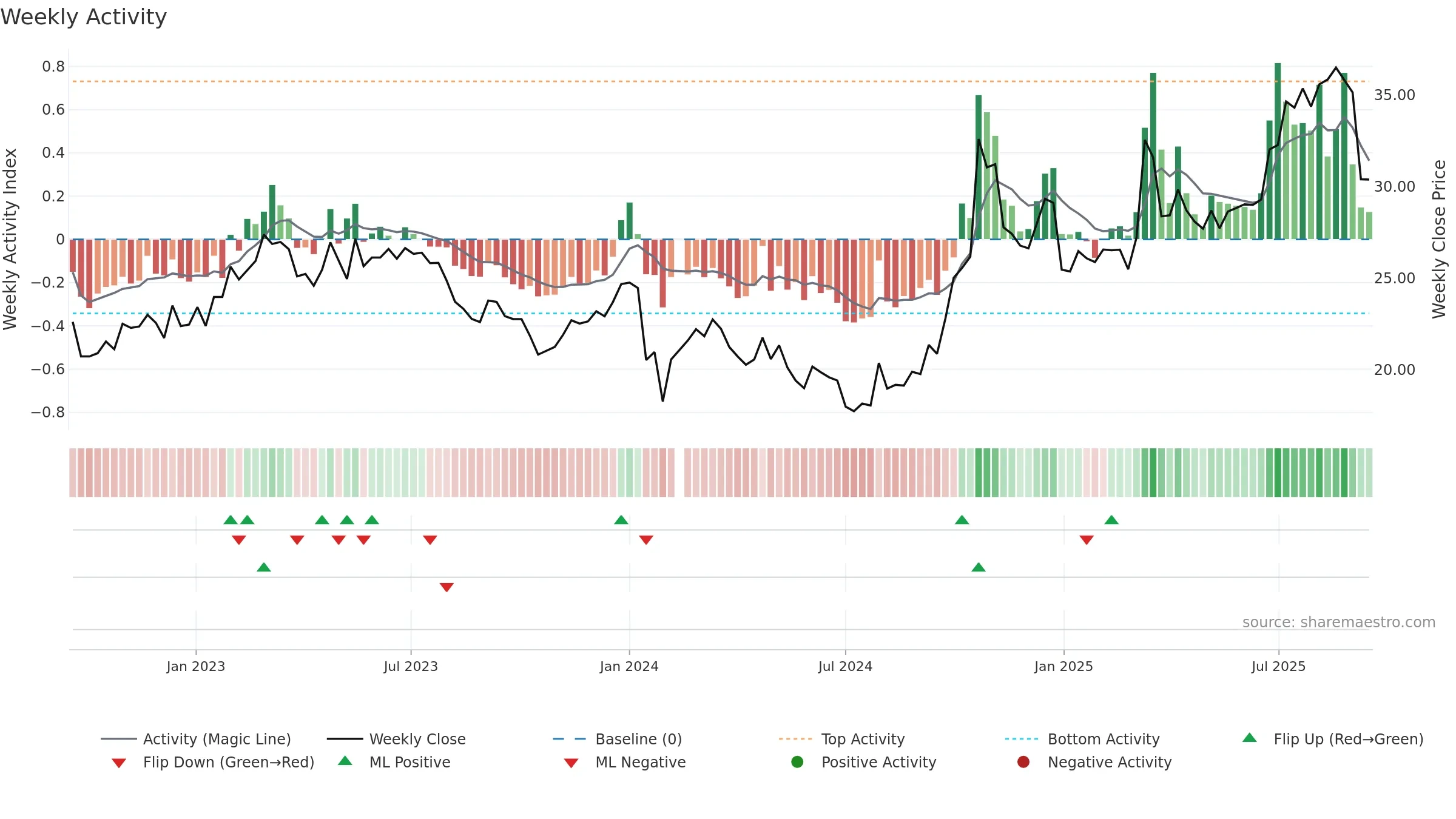
Task: Select the ML negative marker after Jul 2023
Action: point(447,587)
